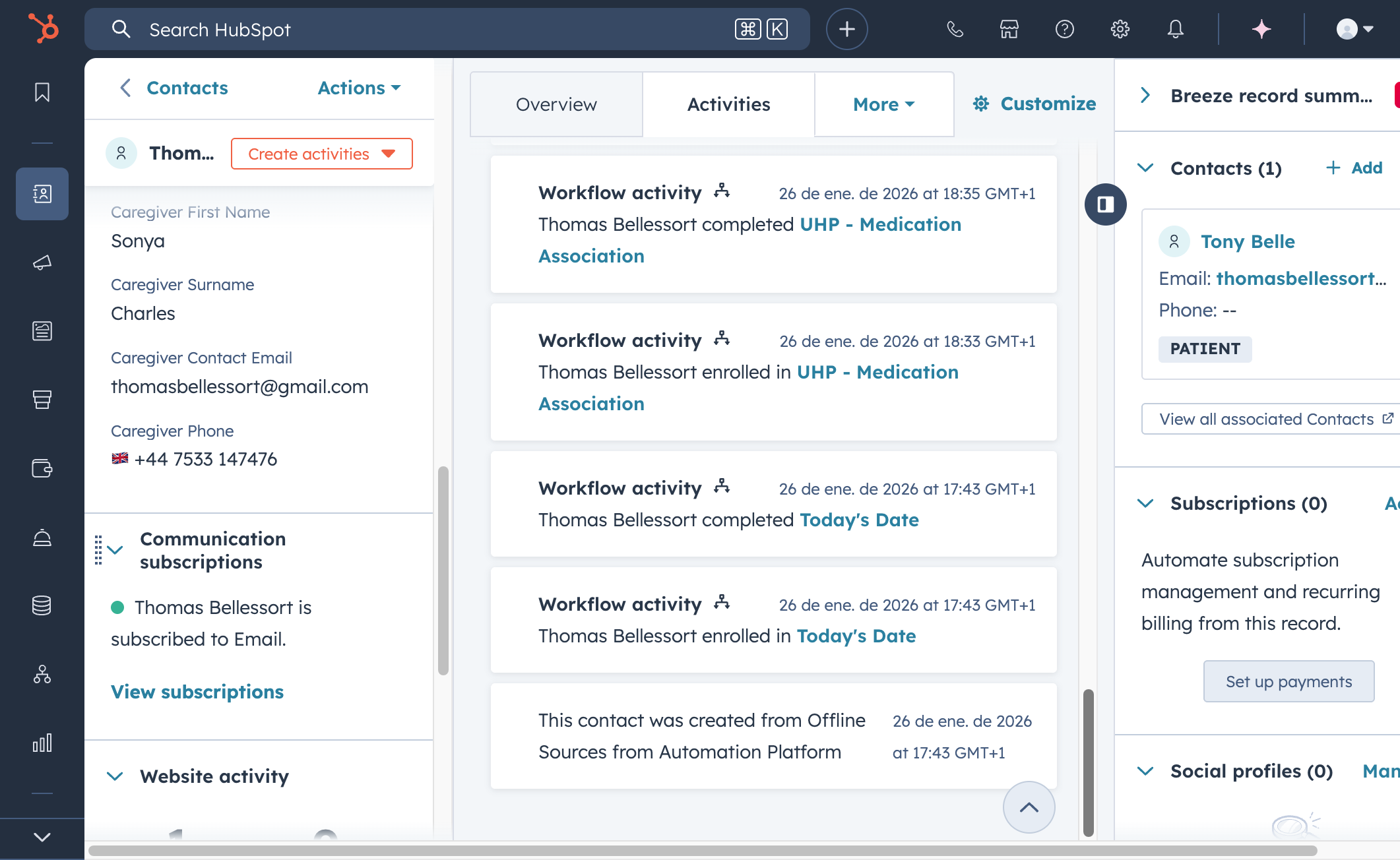Open the HubSpot home logo
Image resolution: width=1400 pixels, height=860 pixels.
click(44, 29)
